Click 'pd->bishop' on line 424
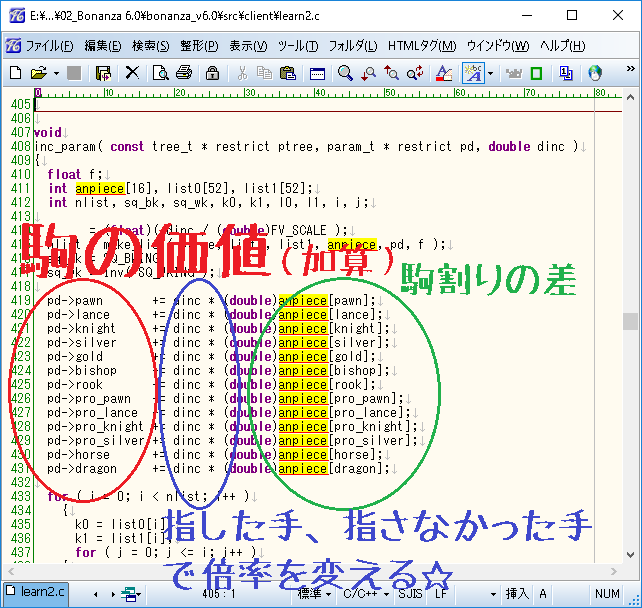Viewport: 642px width, 608px height. (x=82, y=371)
